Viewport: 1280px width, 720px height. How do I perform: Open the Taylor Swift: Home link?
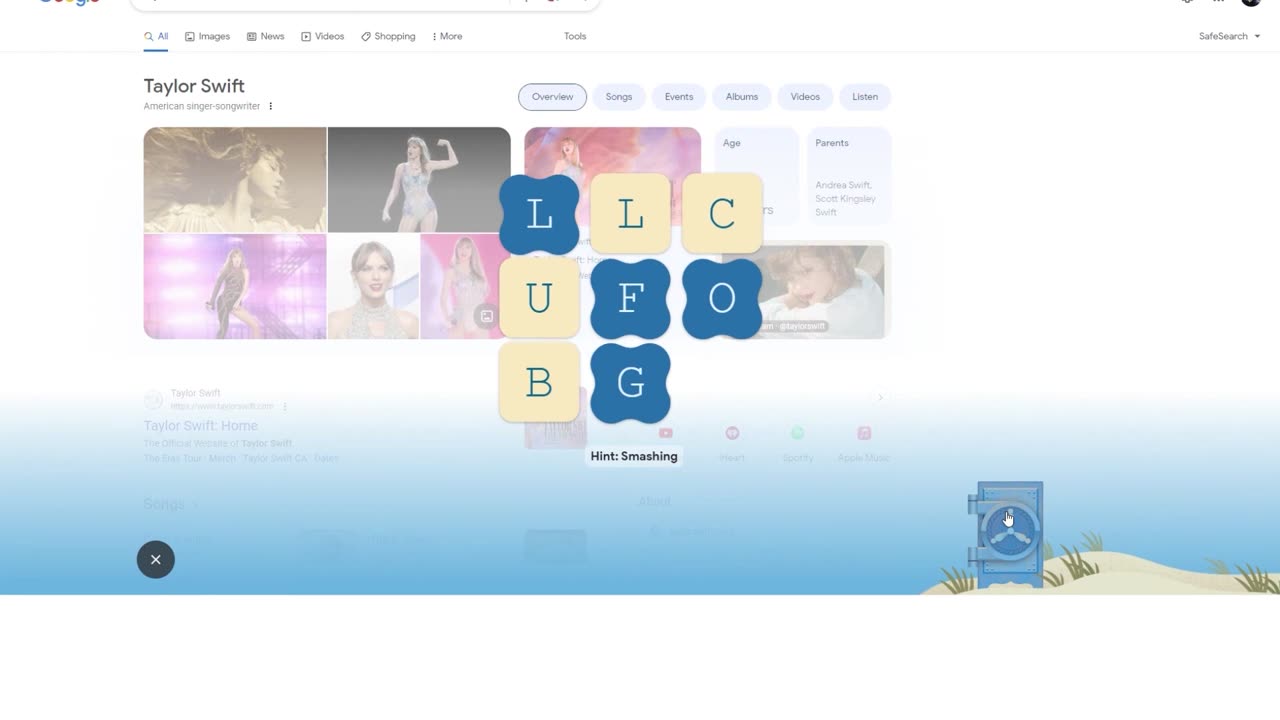click(200, 426)
